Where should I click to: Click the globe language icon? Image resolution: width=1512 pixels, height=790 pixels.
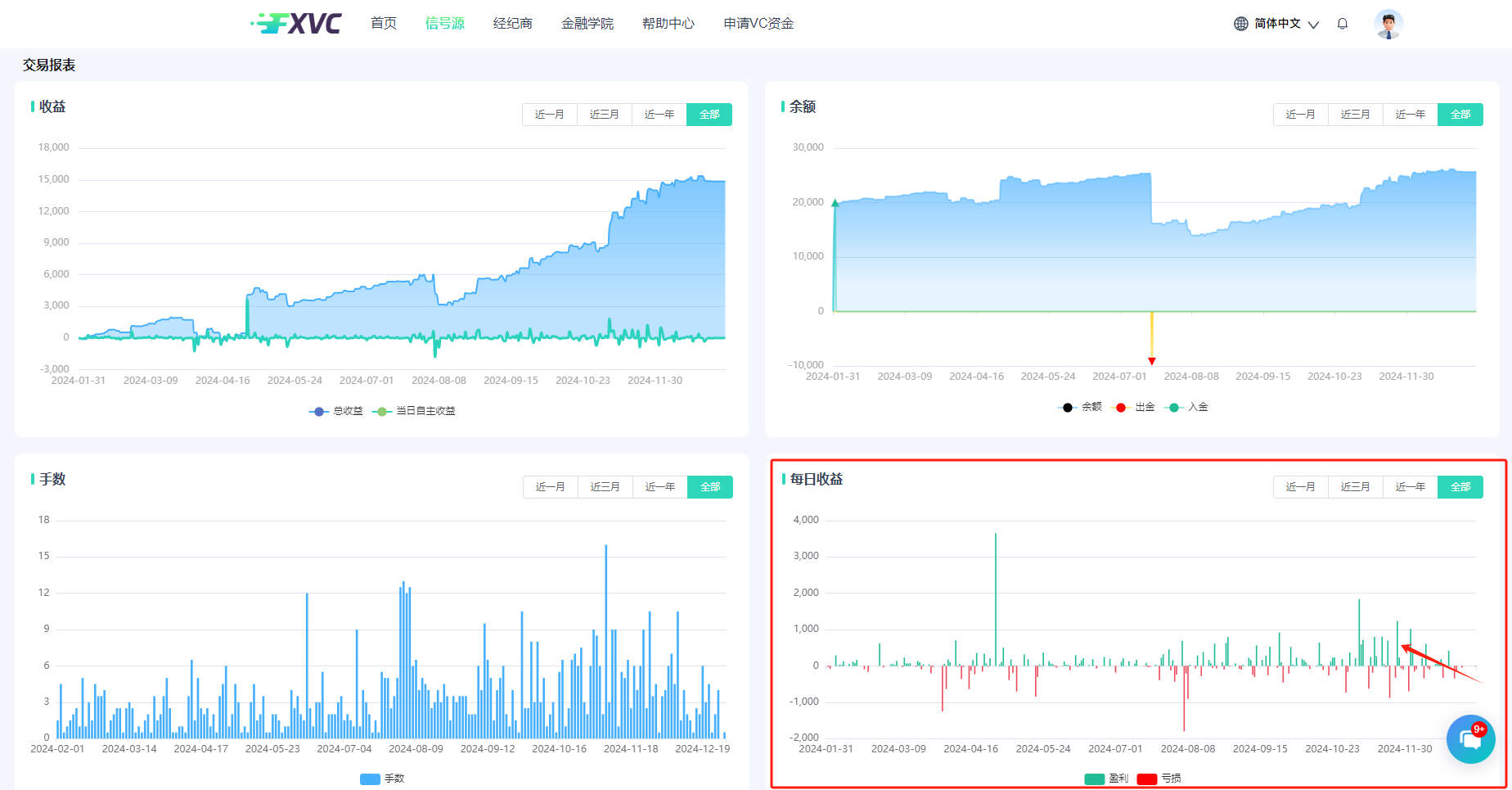click(1241, 24)
